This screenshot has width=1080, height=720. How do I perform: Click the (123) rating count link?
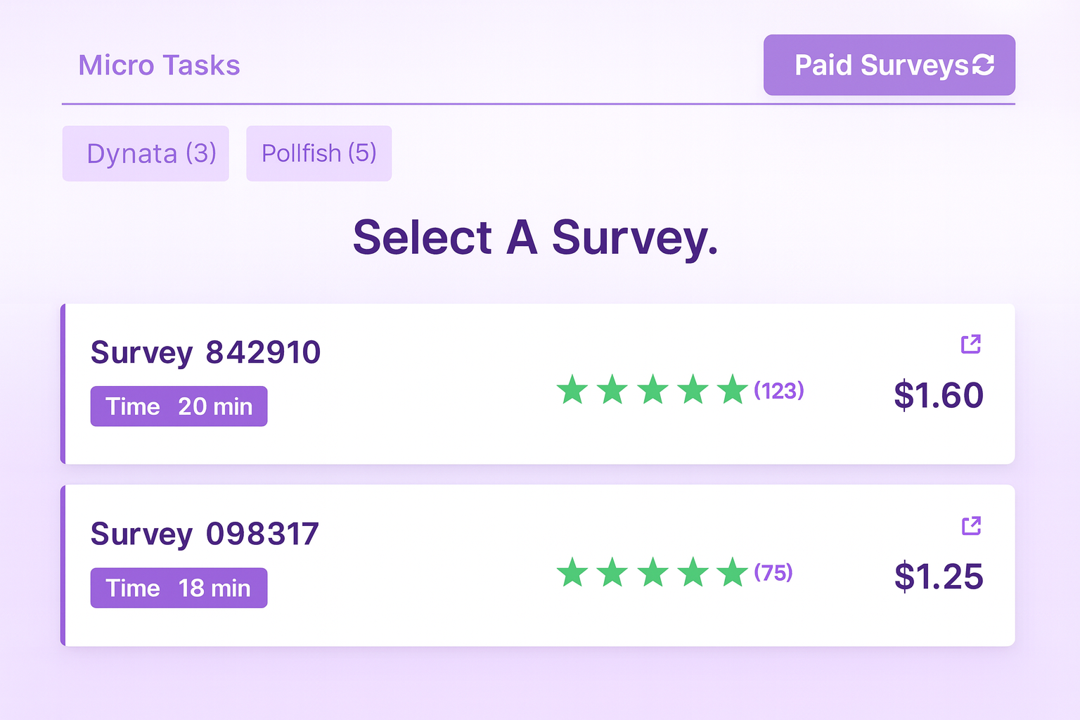pyautogui.click(x=780, y=391)
